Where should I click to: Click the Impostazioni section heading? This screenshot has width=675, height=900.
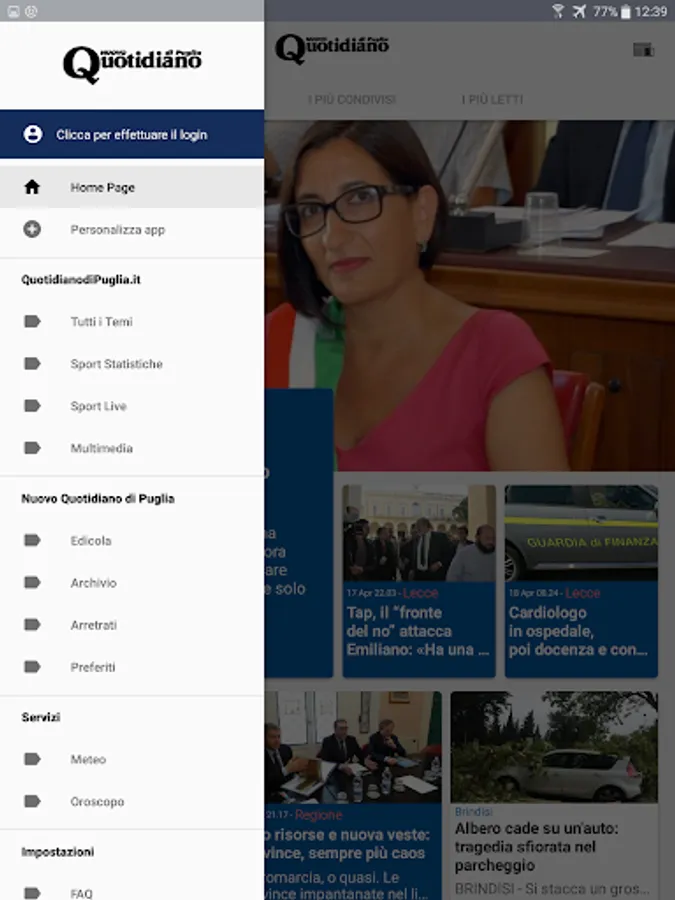[x=57, y=852]
